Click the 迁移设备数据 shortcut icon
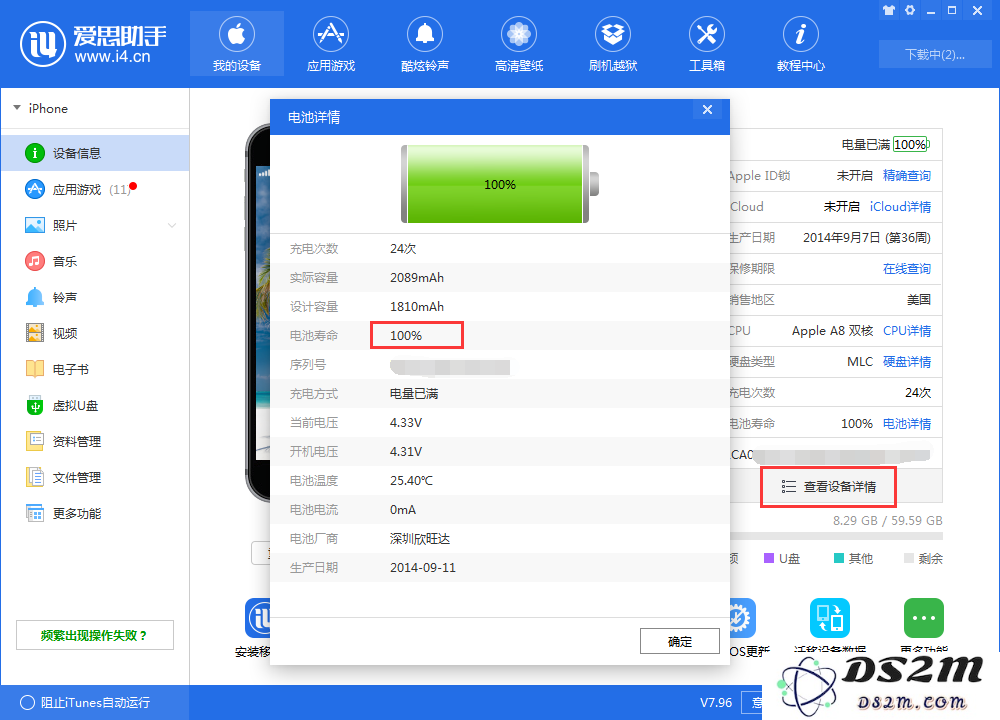 [x=830, y=618]
